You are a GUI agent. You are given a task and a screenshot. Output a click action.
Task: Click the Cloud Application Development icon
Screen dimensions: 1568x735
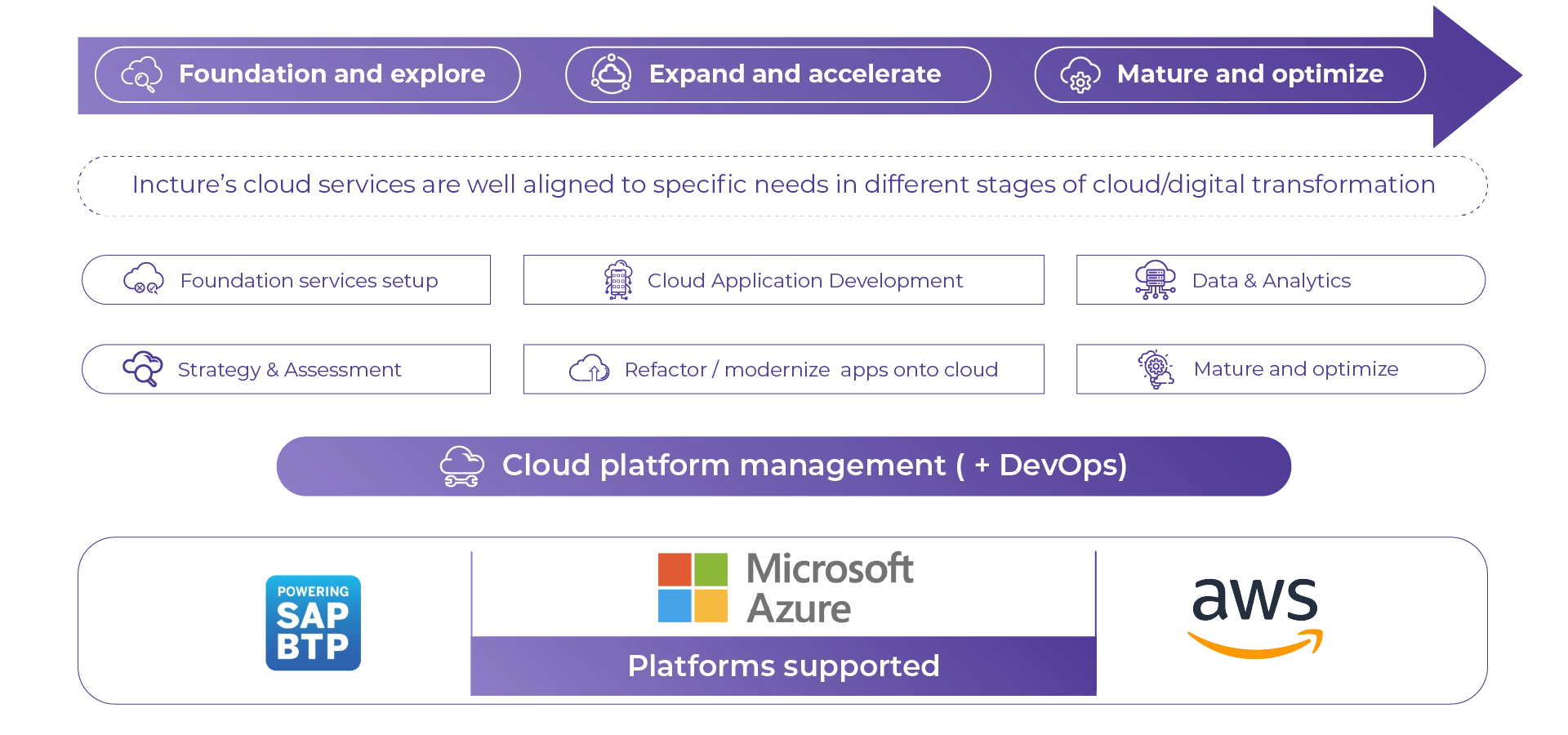[x=617, y=280]
